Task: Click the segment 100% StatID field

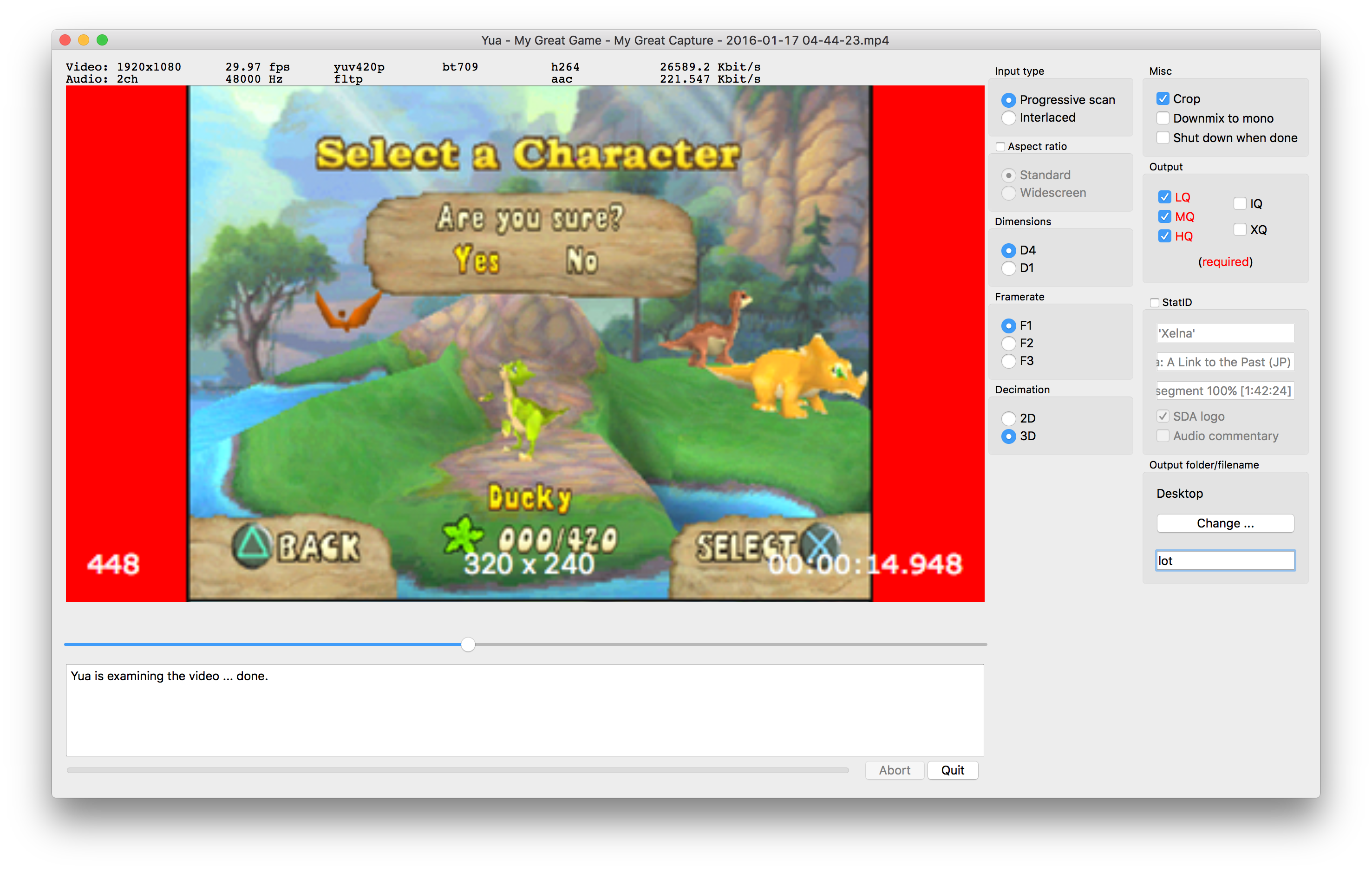Action: [1225, 390]
